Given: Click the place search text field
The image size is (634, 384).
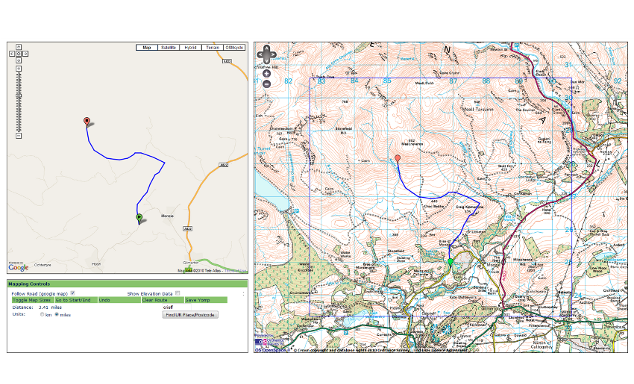Looking at the screenshot, I should click(176, 307).
